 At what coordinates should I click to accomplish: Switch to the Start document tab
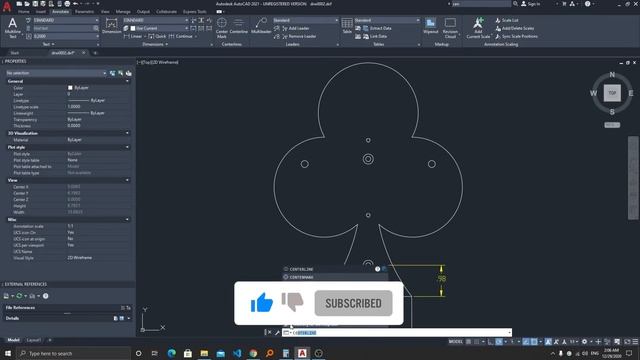(15, 53)
